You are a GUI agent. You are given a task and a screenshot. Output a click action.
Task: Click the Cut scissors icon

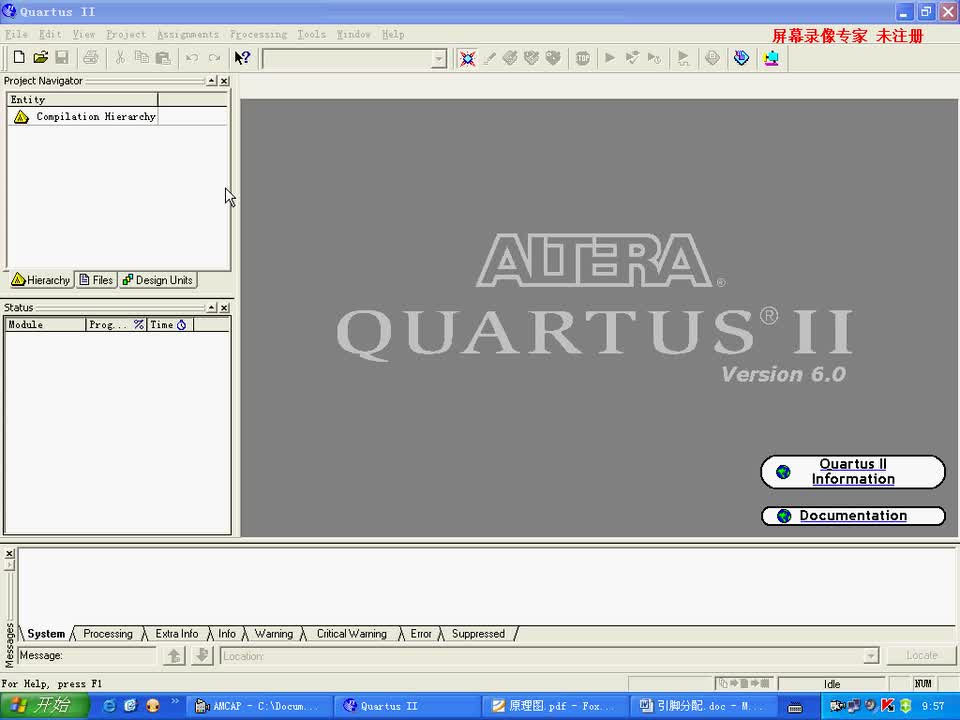click(120, 58)
